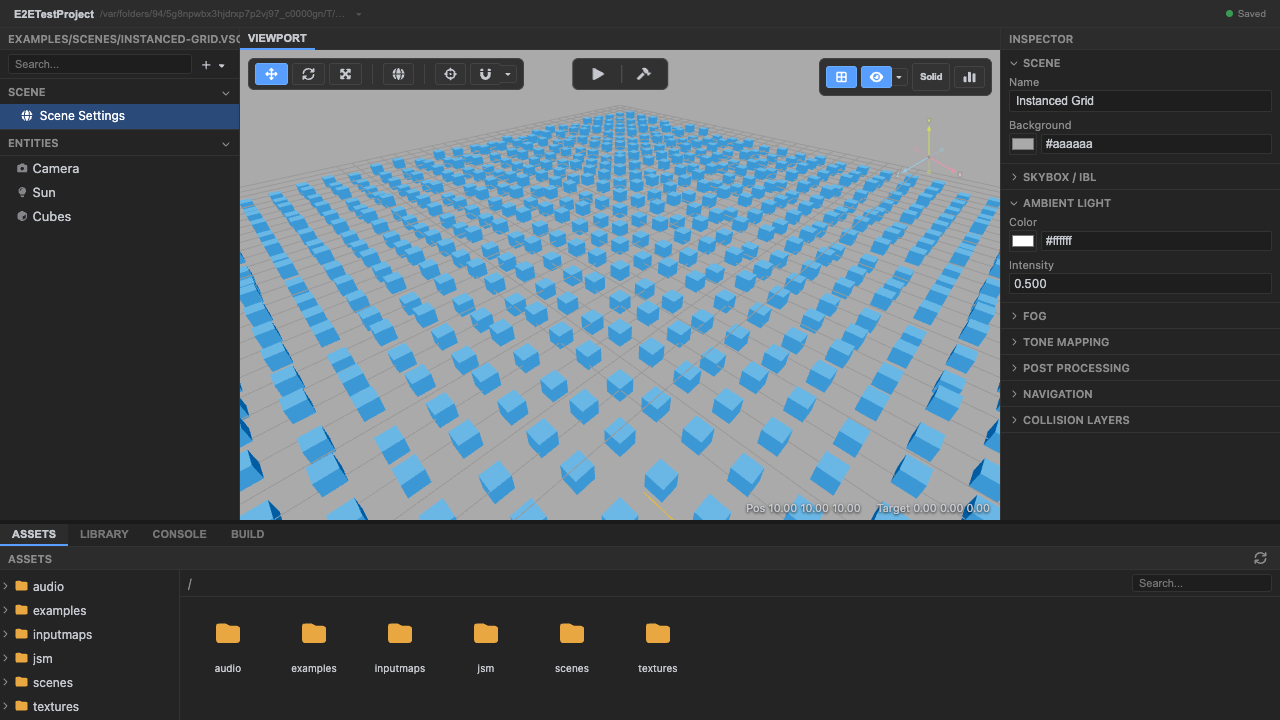Select the Rotate tool
This screenshot has width=1280, height=720.
(308, 74)
